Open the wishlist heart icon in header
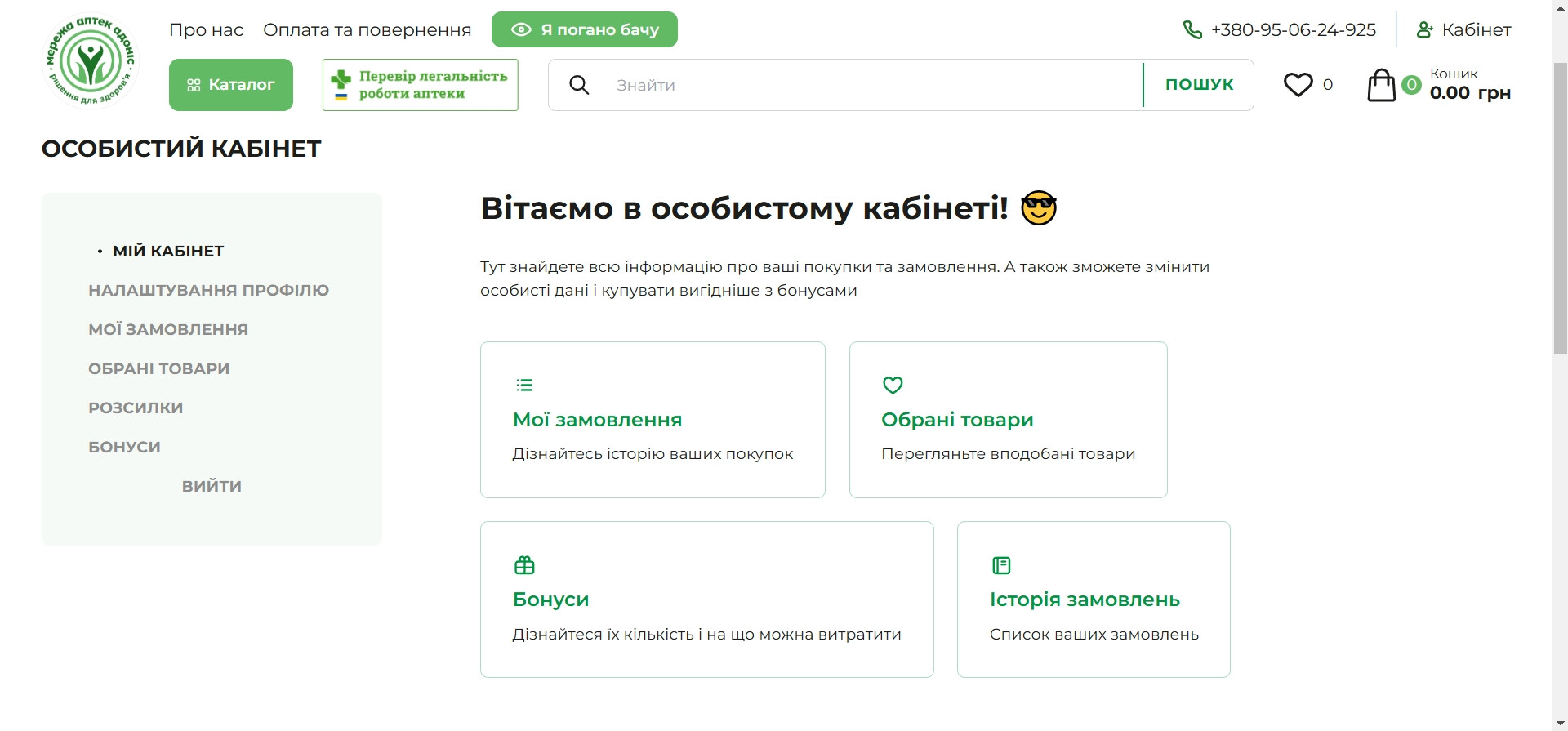The width and height of the screenshot is (1568, 731). coord(1298,85)
